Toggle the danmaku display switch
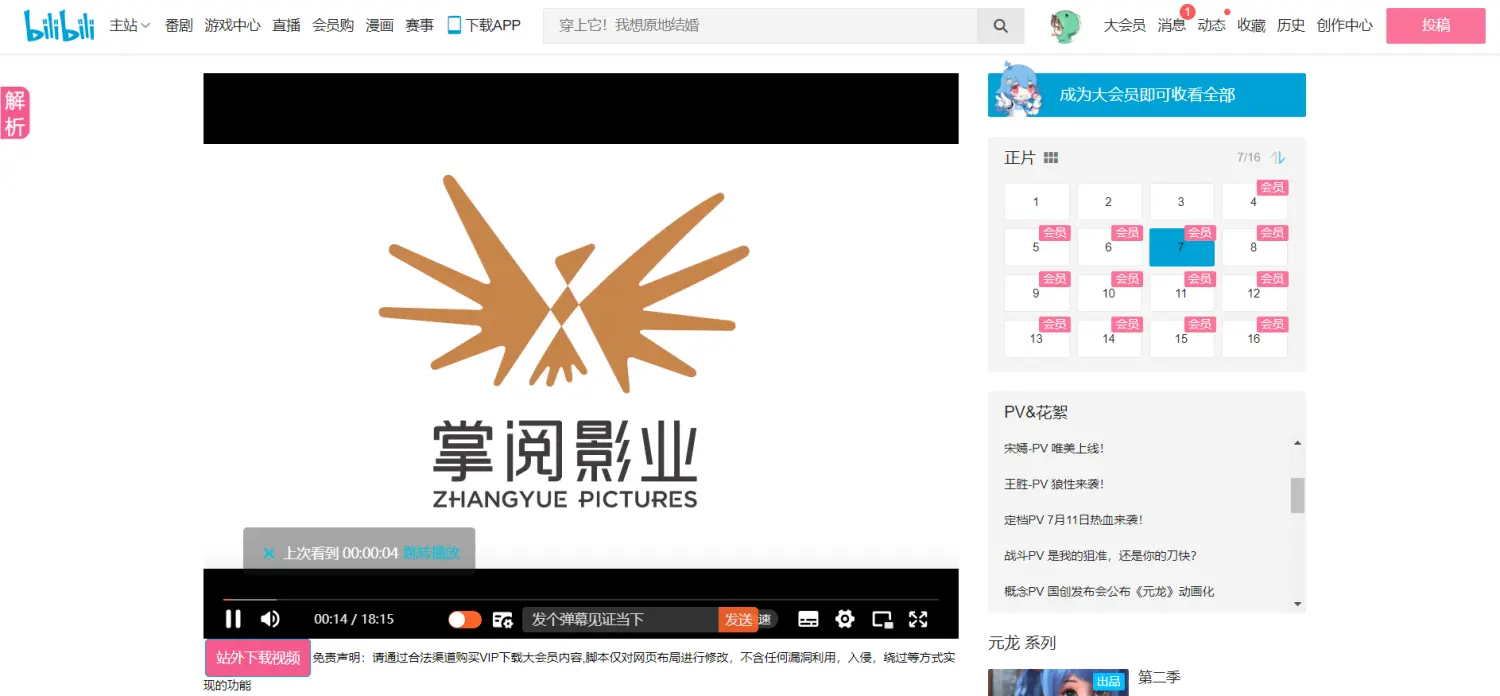This screenshot has width=1500, height=696. point(465,619)
